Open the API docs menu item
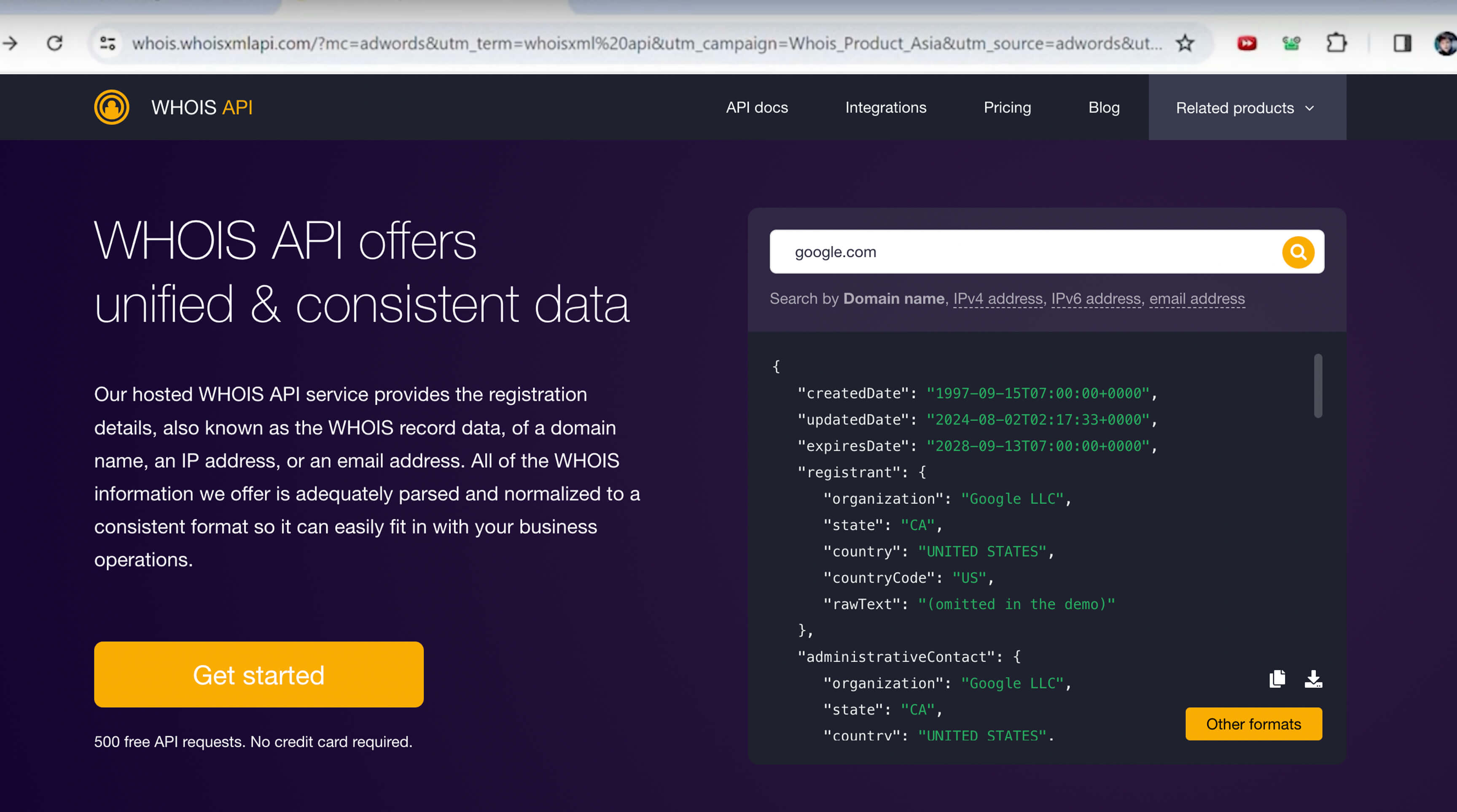The image size is (1457, 812). click(757, 108)
